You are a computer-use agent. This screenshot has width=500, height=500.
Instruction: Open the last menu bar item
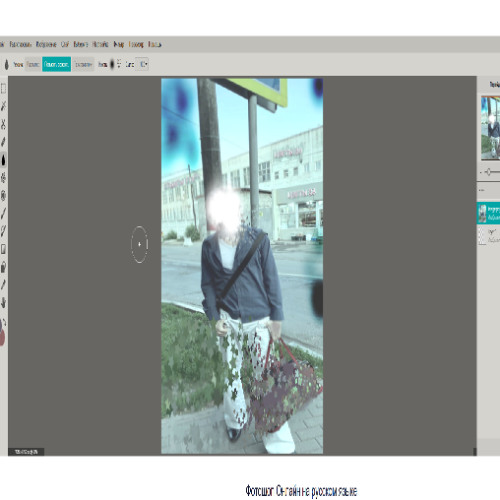click(155, 44)
